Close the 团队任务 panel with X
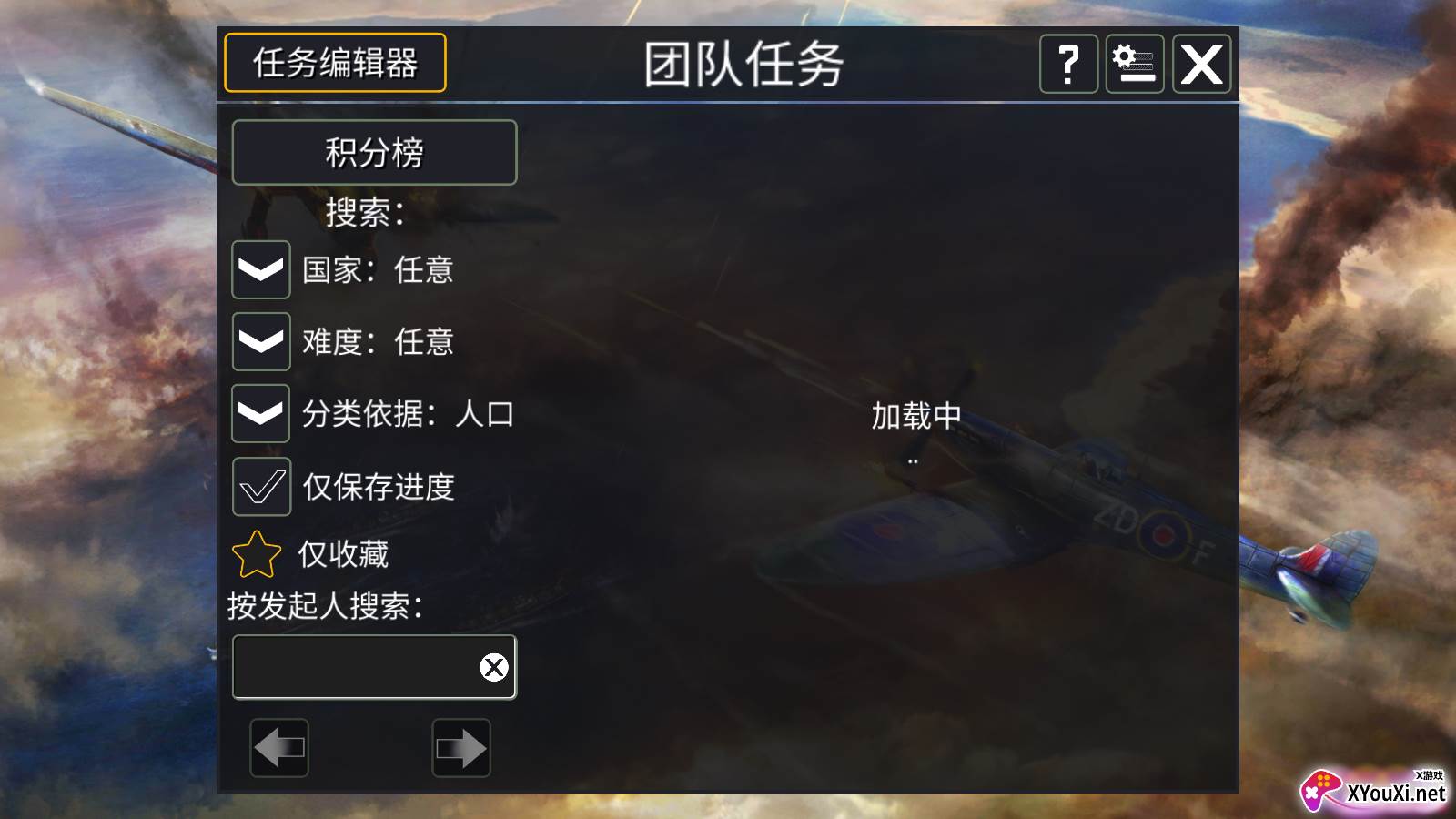1456x819 pixels. click(1201, 64)
